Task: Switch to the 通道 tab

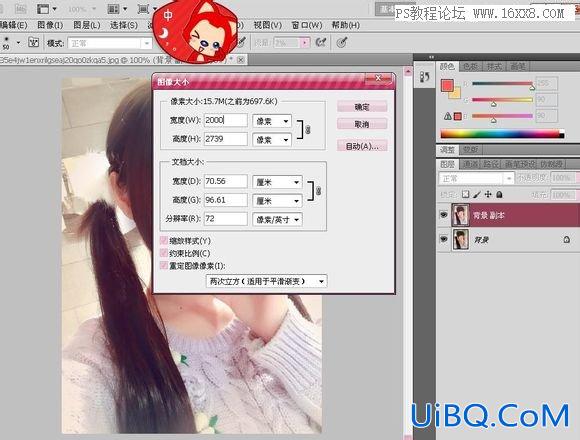Action: click(x=471, y=164)
